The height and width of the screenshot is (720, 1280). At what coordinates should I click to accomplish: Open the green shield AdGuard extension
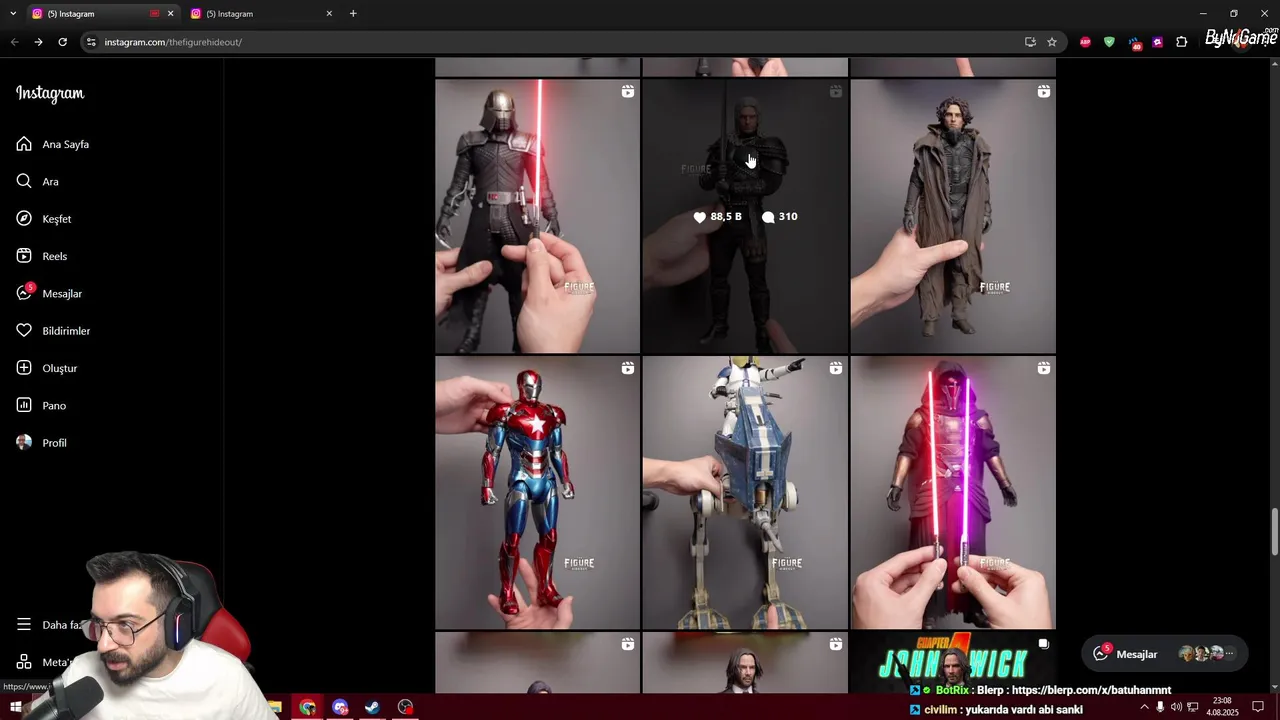(1109, 42)
